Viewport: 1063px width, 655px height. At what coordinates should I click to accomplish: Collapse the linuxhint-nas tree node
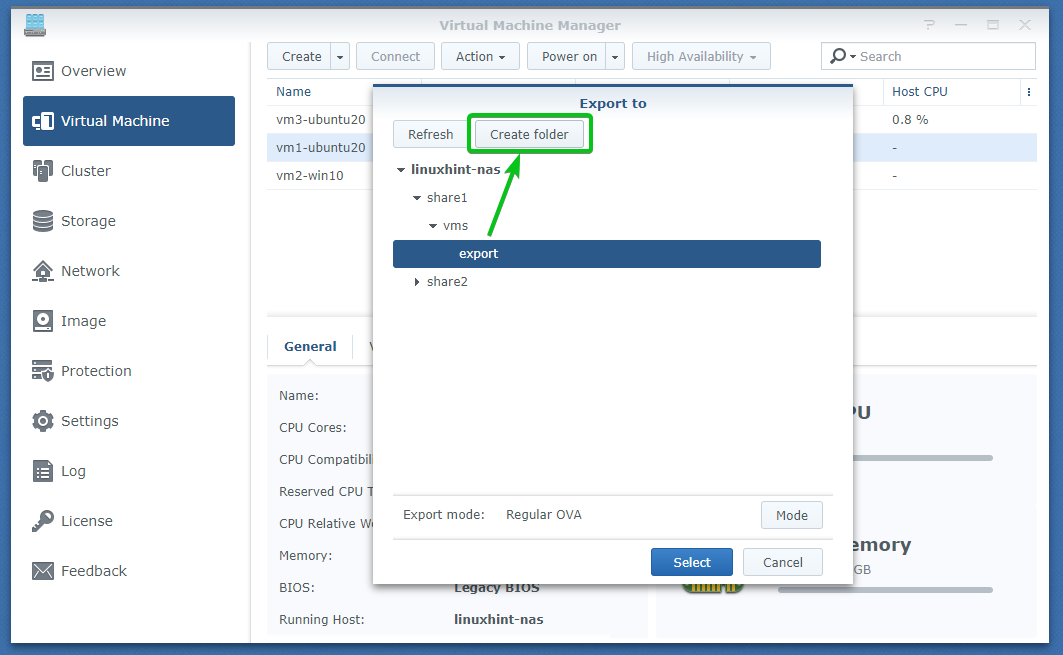click(401, 170)
